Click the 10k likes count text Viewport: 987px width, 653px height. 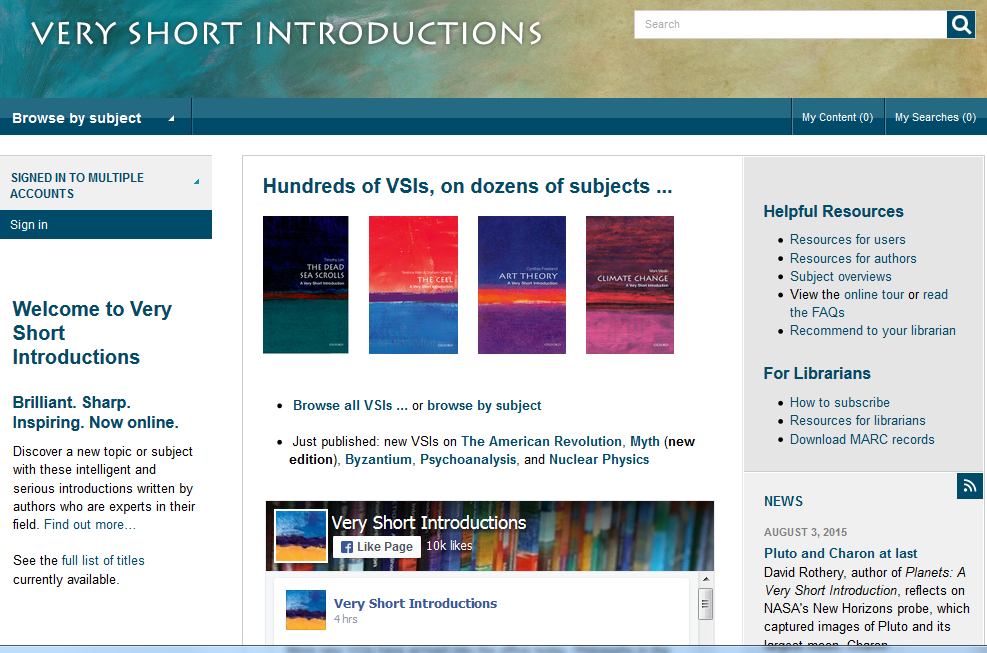449,546
